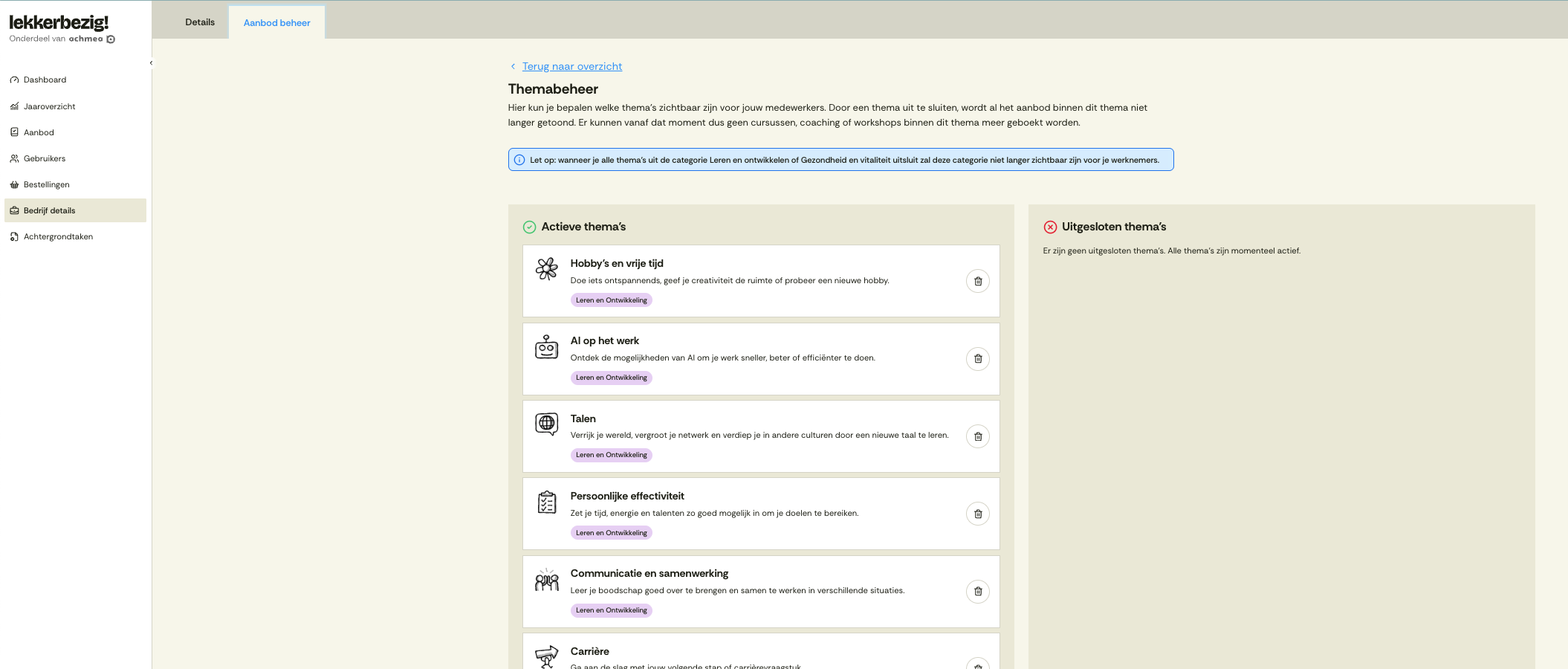Click the flower icon of Hobby's en vrije tijd

coord(547,268)
